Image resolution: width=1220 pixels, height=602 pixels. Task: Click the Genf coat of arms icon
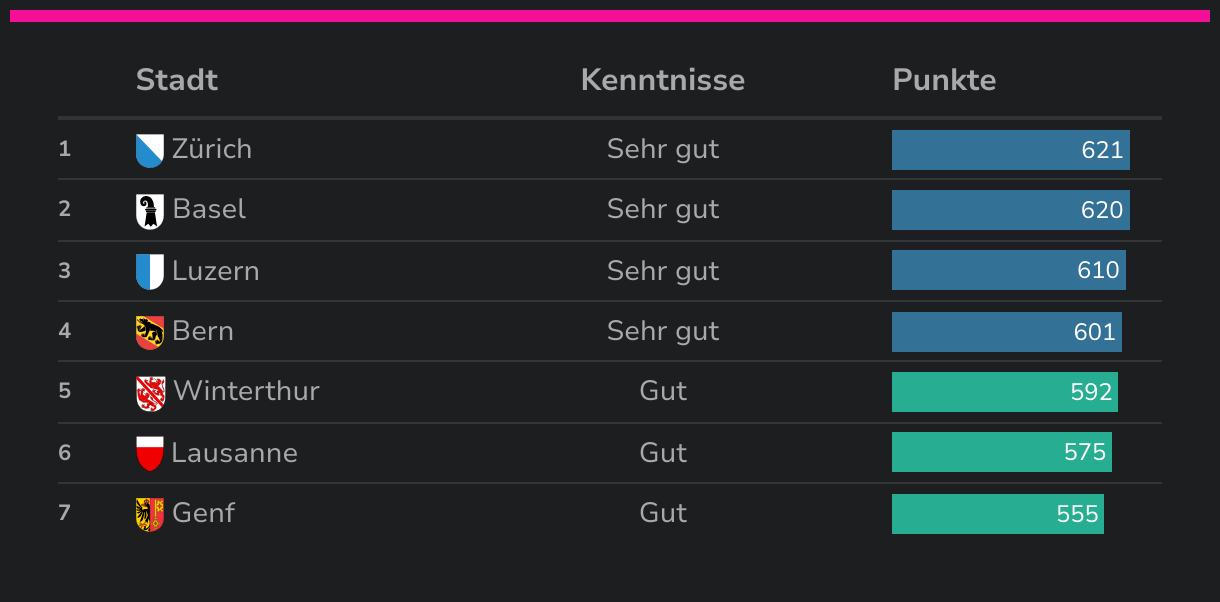(149, 514)
